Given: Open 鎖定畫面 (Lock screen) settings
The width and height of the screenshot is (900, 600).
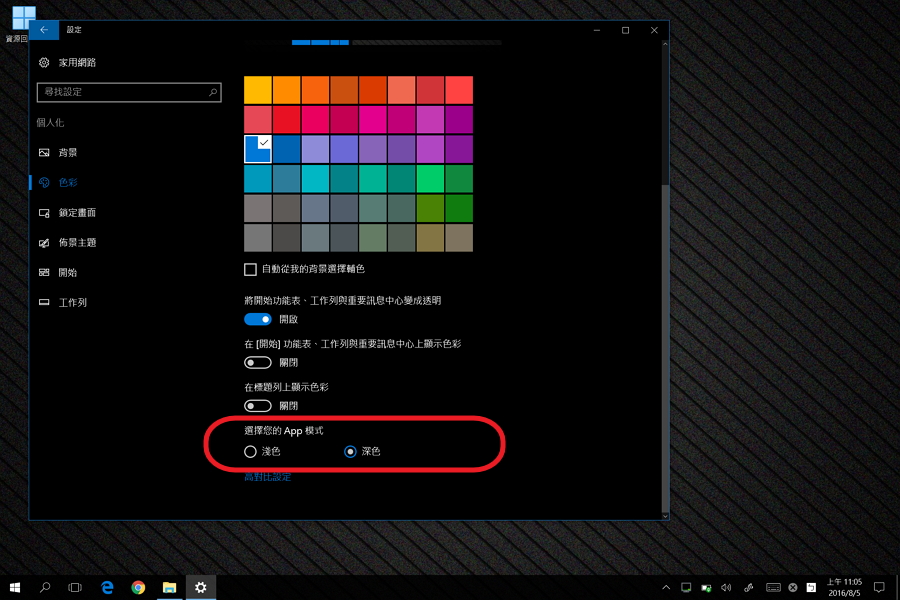Looking at the screenshot, I should (x=75, y=212).
